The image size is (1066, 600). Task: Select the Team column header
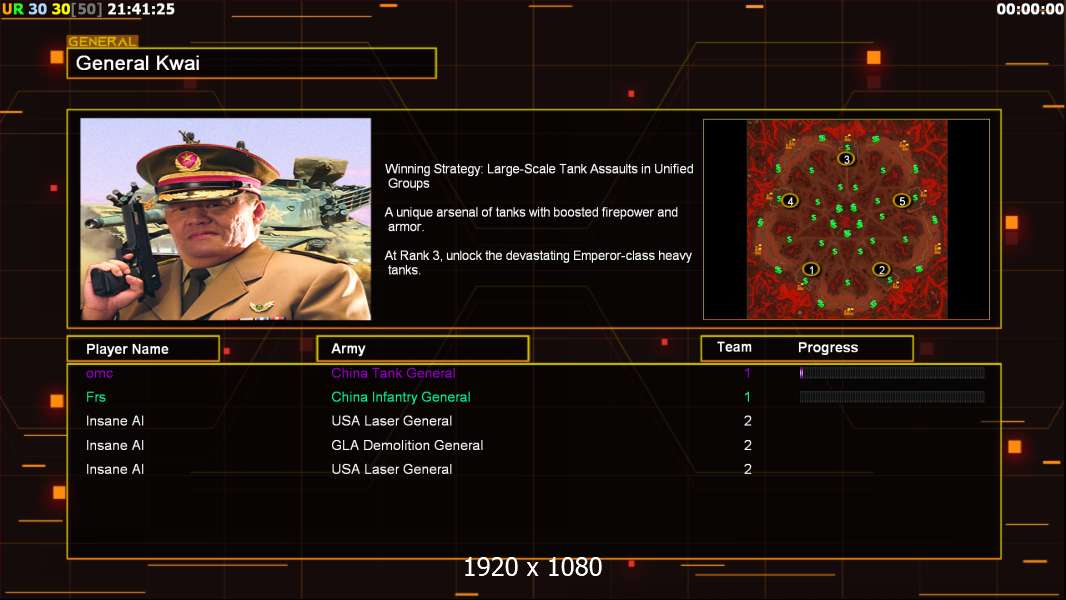pyautogui.click(x=734, y=347)
